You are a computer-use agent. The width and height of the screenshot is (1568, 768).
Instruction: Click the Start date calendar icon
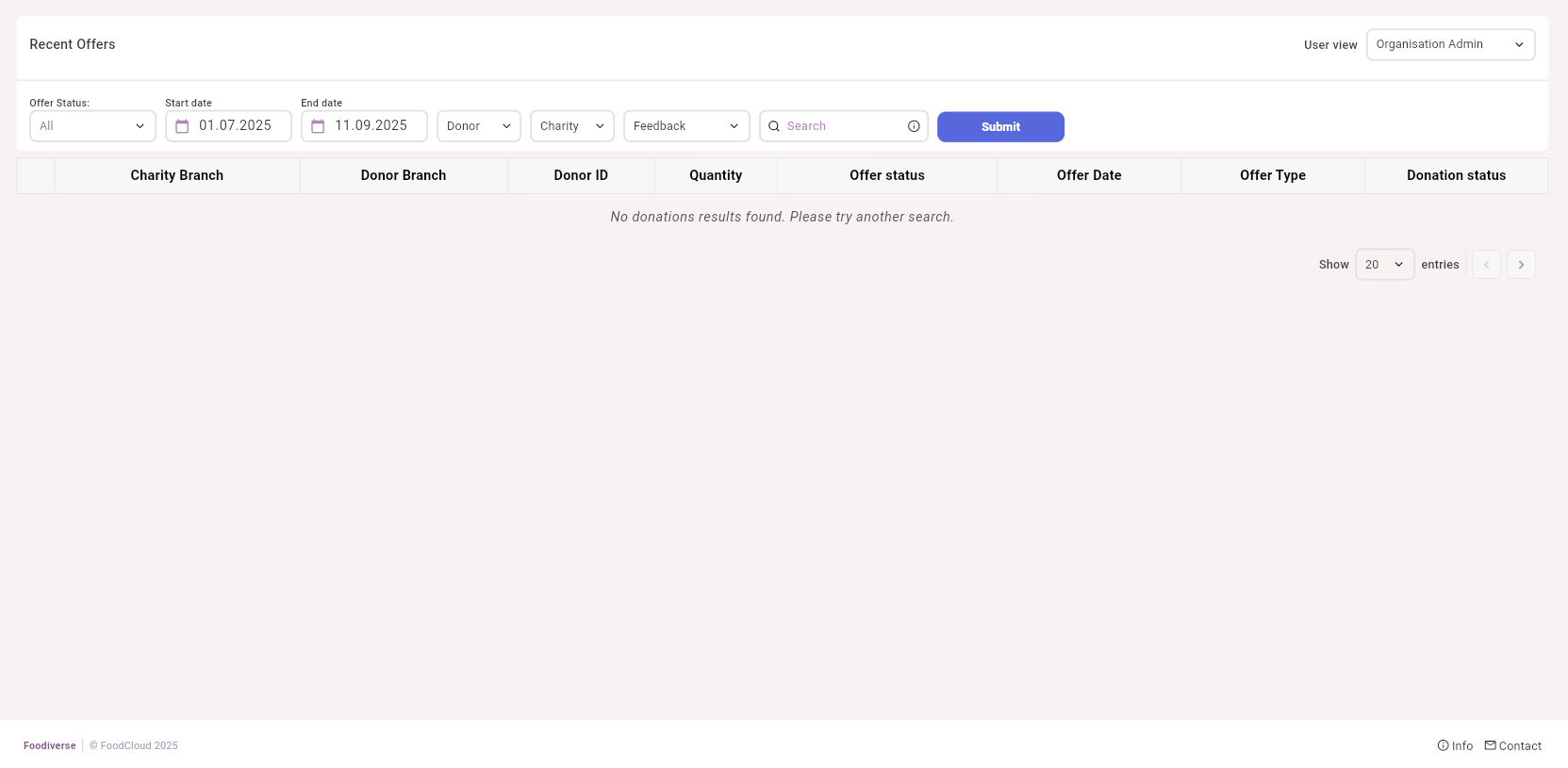tap(182, 126)
